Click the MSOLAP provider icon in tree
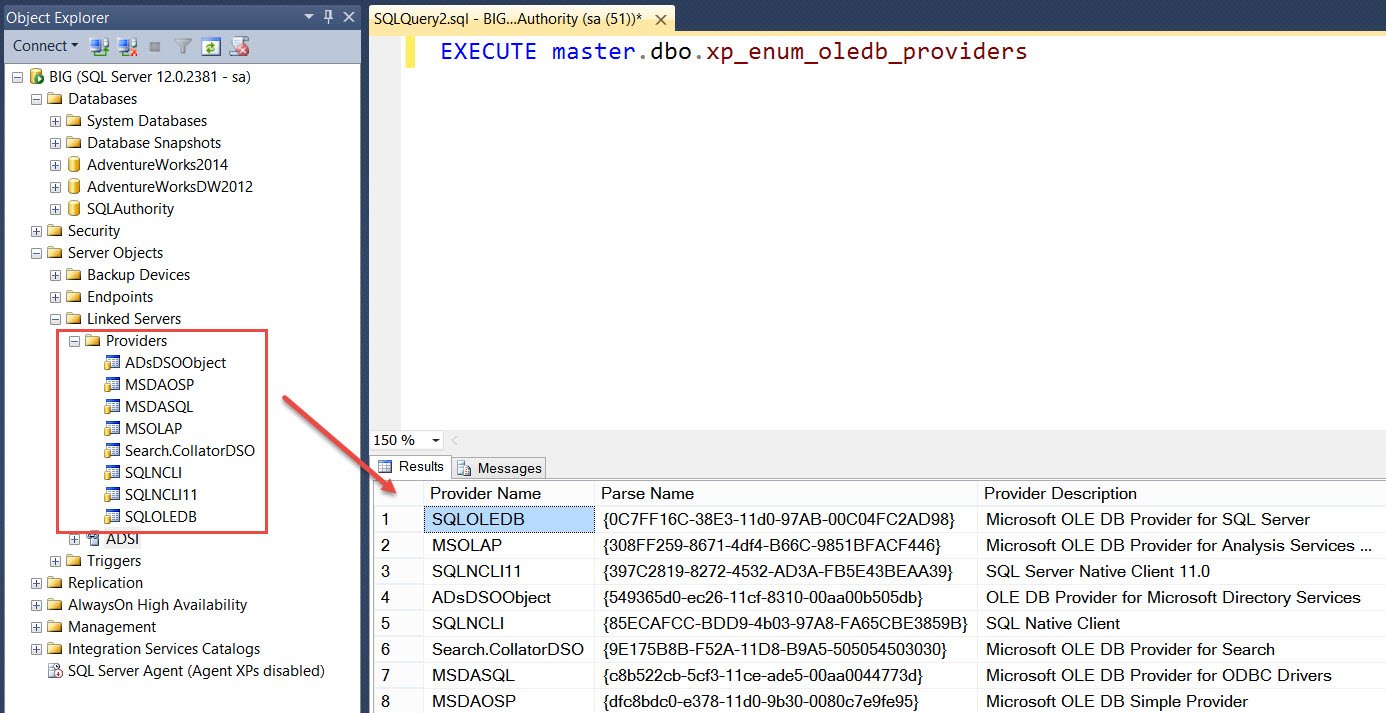Viewport: 1386px width, 713px height. pos(112,429)
